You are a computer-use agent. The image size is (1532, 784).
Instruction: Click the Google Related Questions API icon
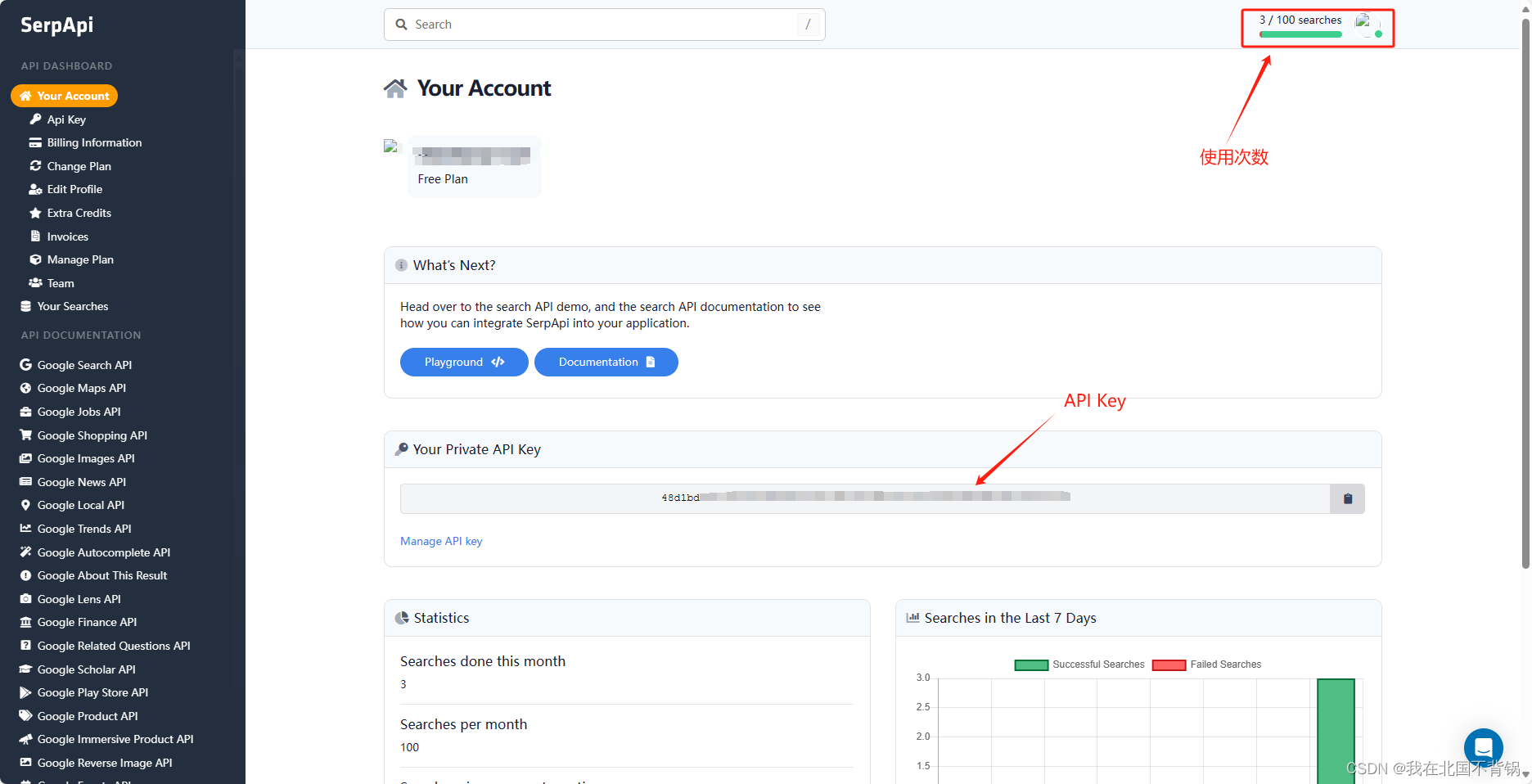tap(25, 646)
